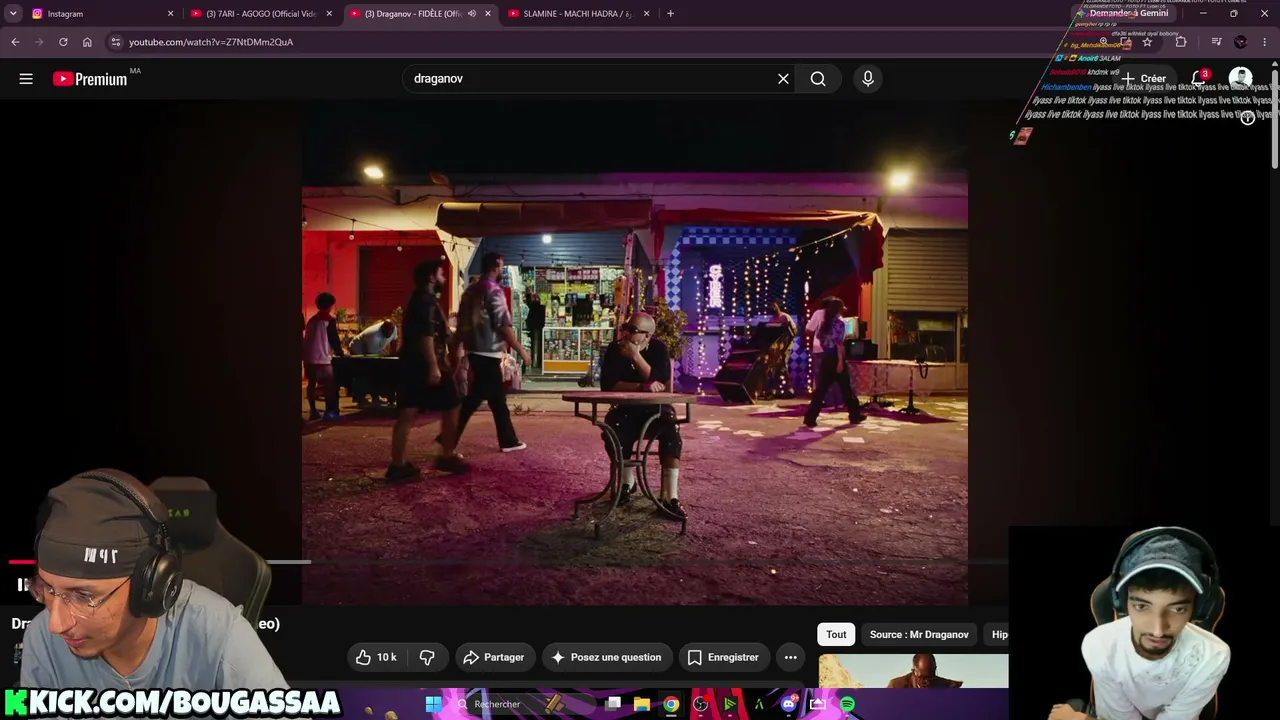Reload the current page
Screen dimensions: 1280x720
coord(63,42)
